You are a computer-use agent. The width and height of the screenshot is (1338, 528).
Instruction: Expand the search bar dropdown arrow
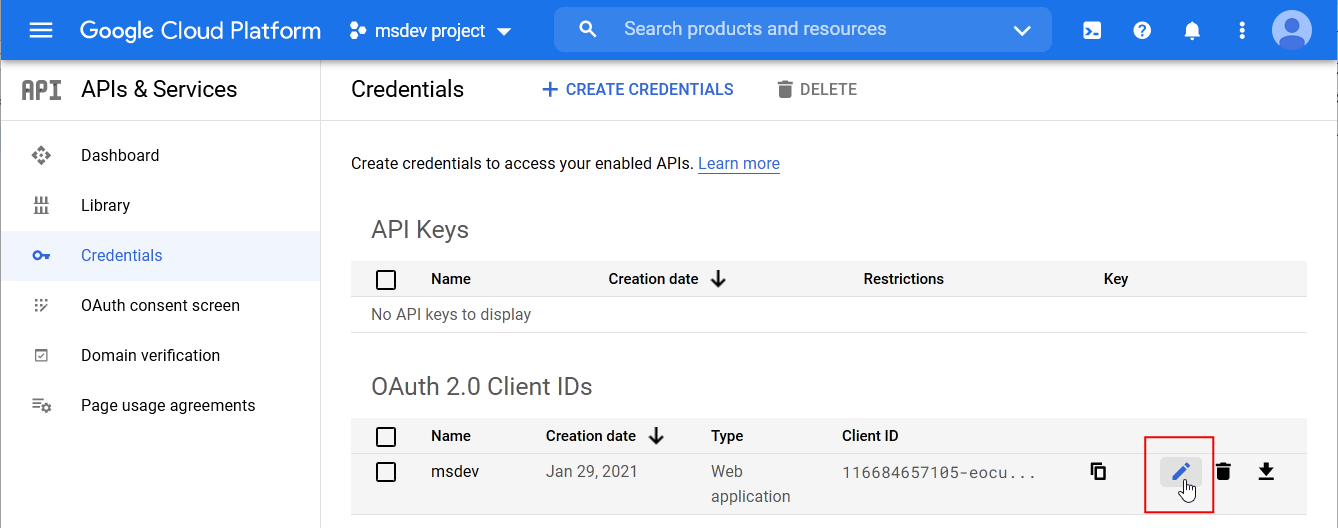[1022, 31]
